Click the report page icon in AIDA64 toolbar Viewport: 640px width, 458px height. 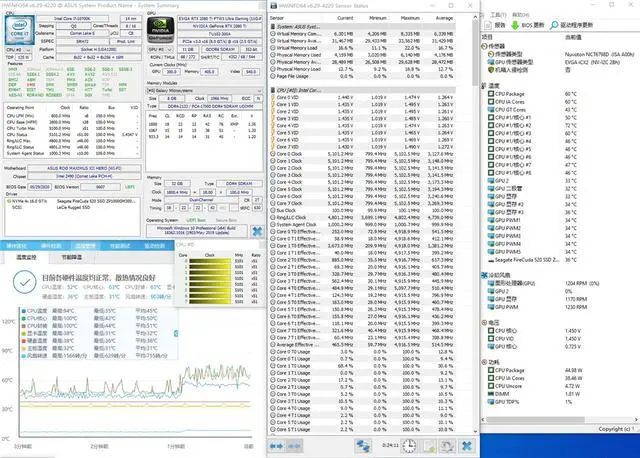point(487,25)
